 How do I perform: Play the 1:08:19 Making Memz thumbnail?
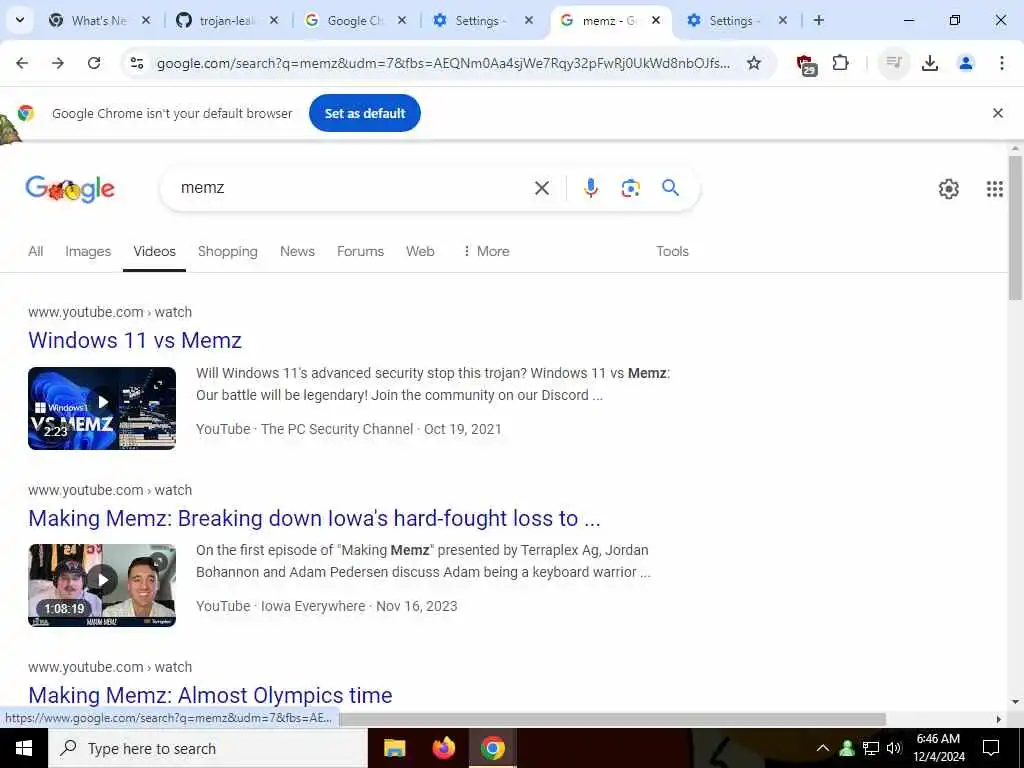(x=102, y=585)
